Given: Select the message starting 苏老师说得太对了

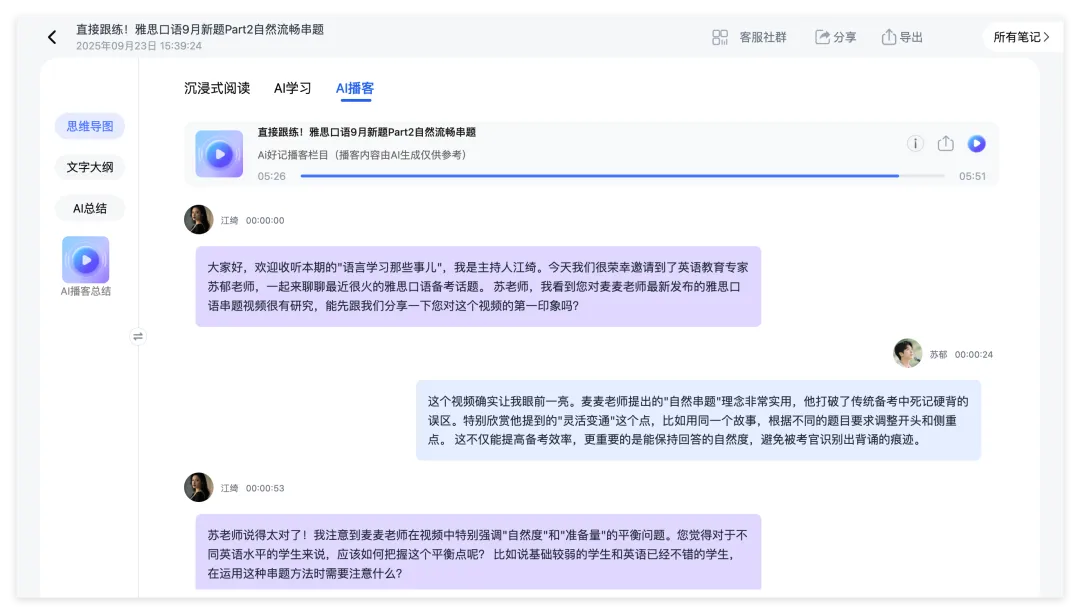Looking at the screenshot, I should click(x=478, y=553).
